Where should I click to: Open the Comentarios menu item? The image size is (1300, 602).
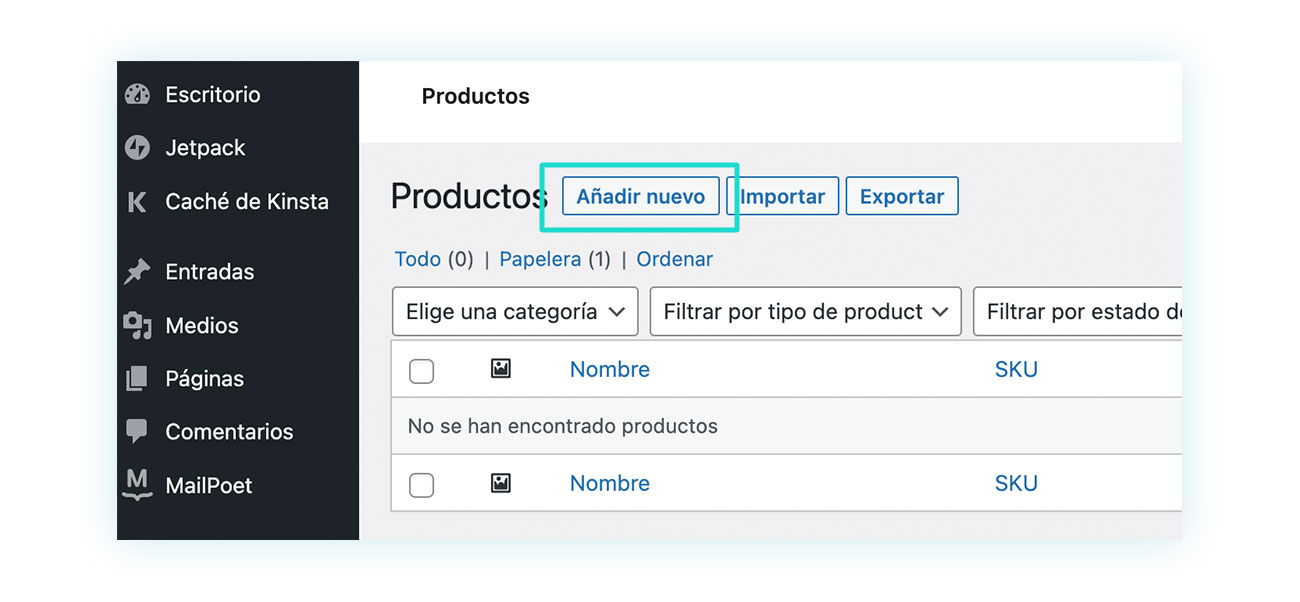pyautogui.click(x=229, y=432)
